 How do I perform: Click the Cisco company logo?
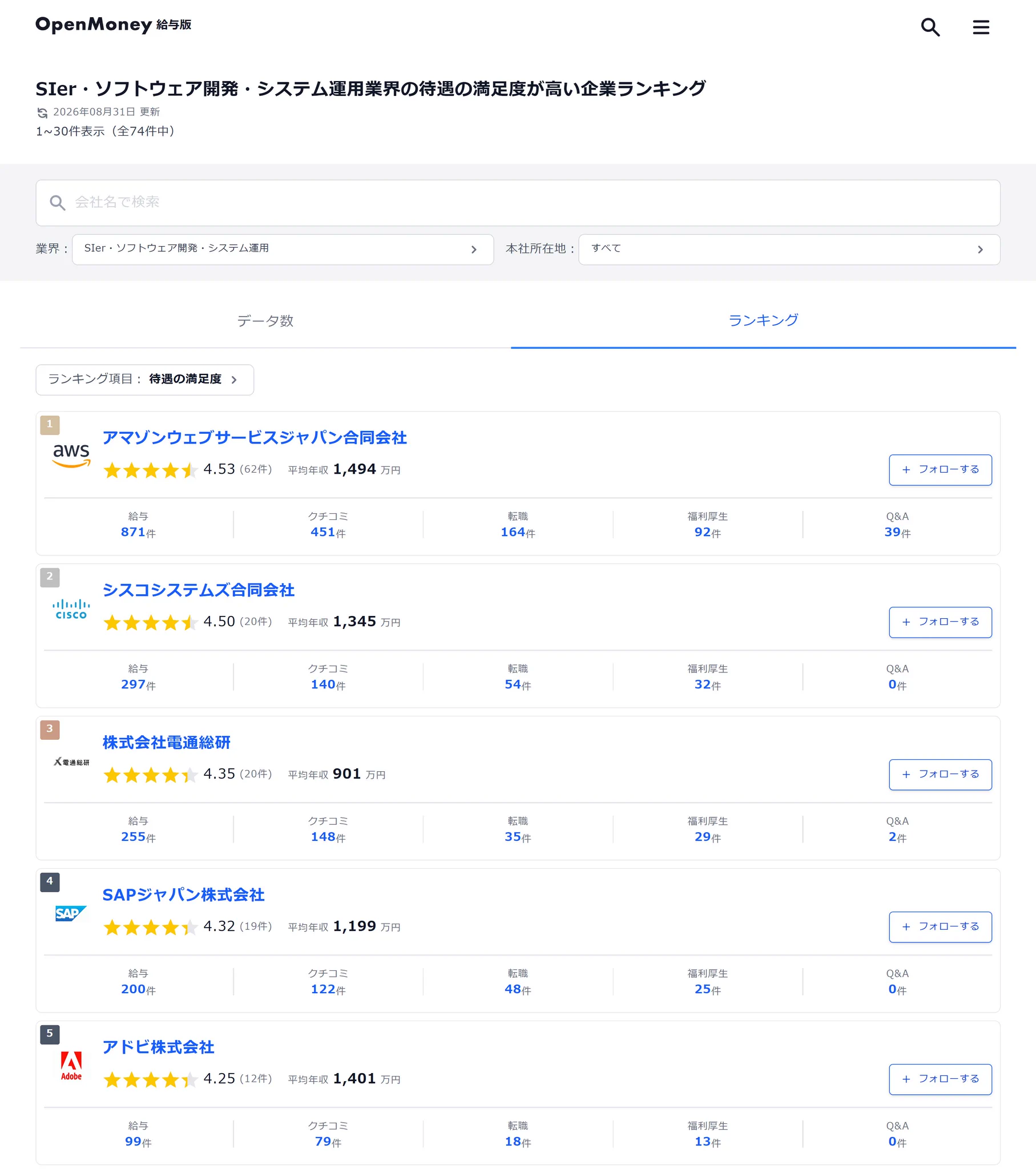[x=71, y=608]
